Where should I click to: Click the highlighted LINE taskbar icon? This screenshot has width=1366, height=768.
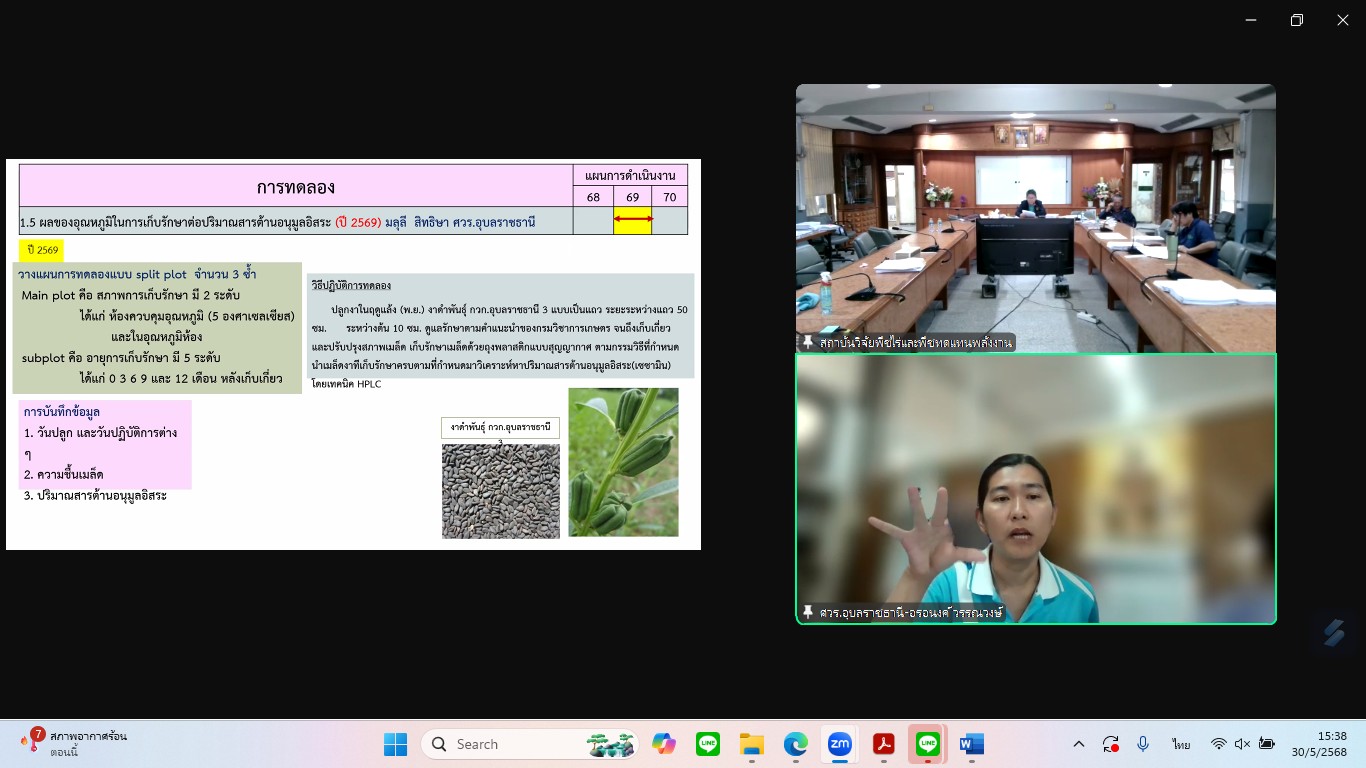(x=927, y=744)
